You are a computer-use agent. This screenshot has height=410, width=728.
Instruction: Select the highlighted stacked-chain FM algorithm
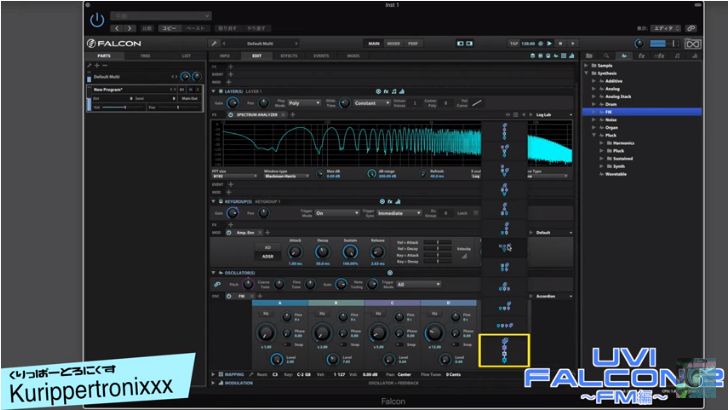tap(504, 351)
